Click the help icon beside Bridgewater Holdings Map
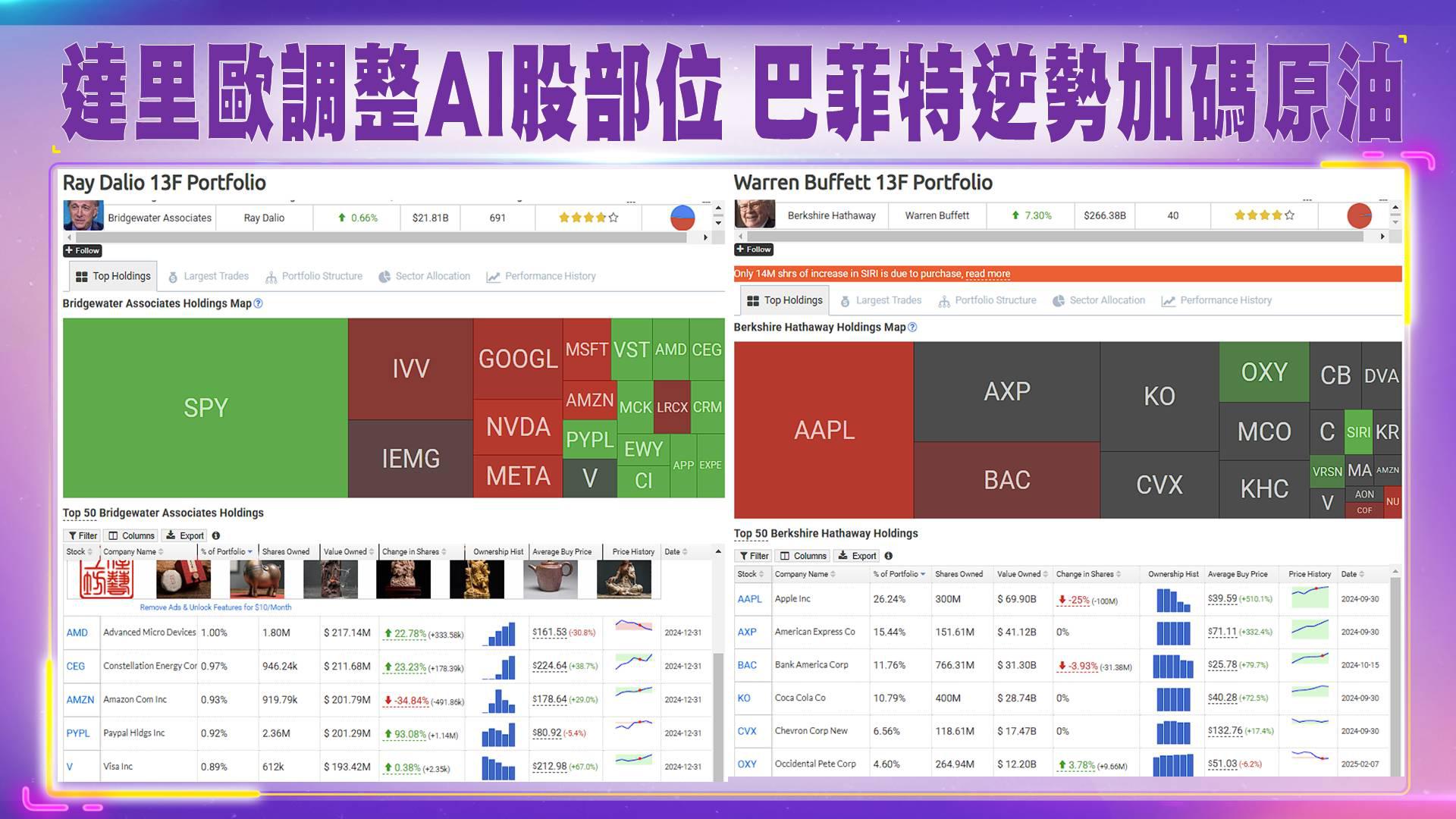 point(258,303)
